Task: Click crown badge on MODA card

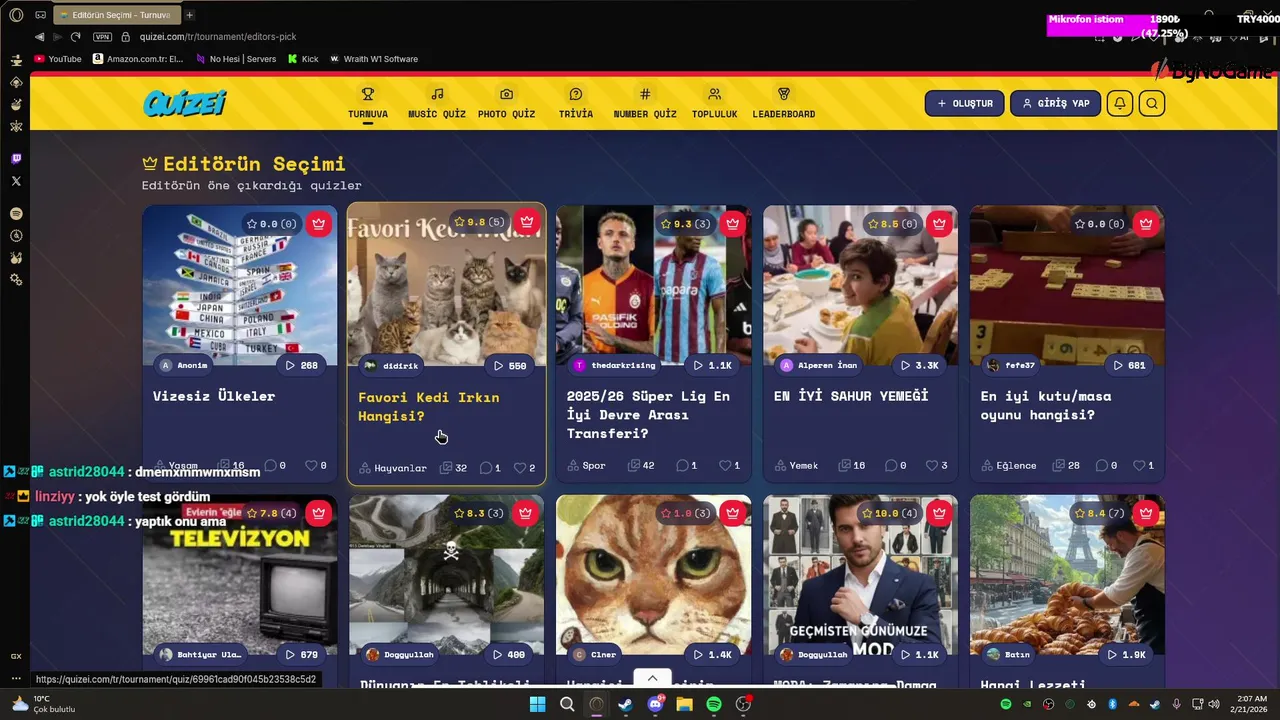Action: (x=939, y=513)
